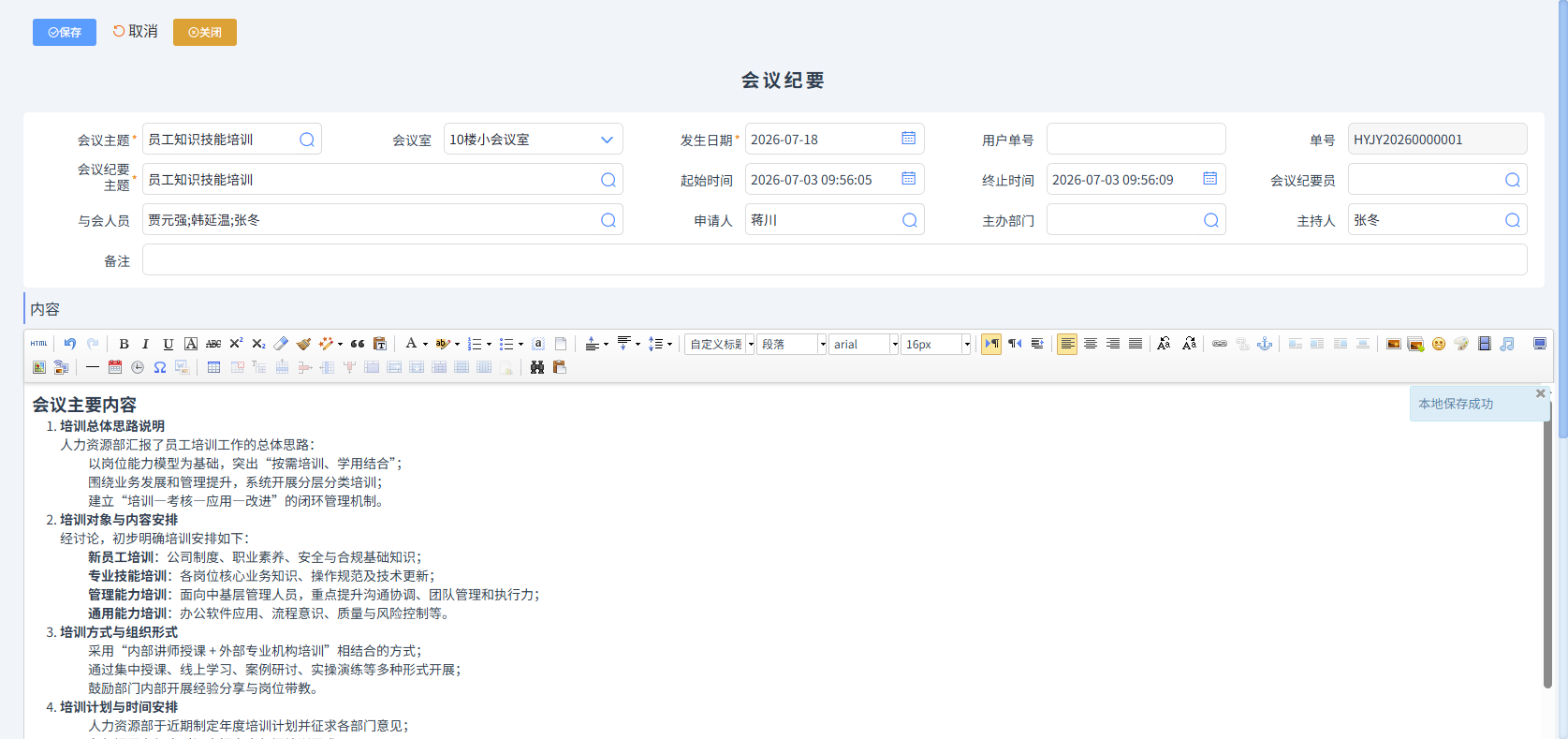The width and height of the screenshot is (1568, 739).
Task: Open the emoticon picker icon
Action: (1439, 344)
